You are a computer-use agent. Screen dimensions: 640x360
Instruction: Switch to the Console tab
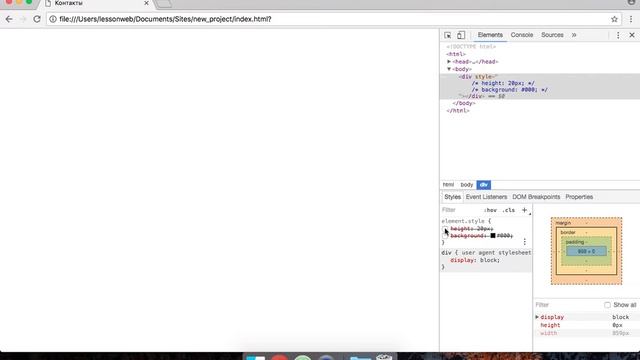click(522, 35)
